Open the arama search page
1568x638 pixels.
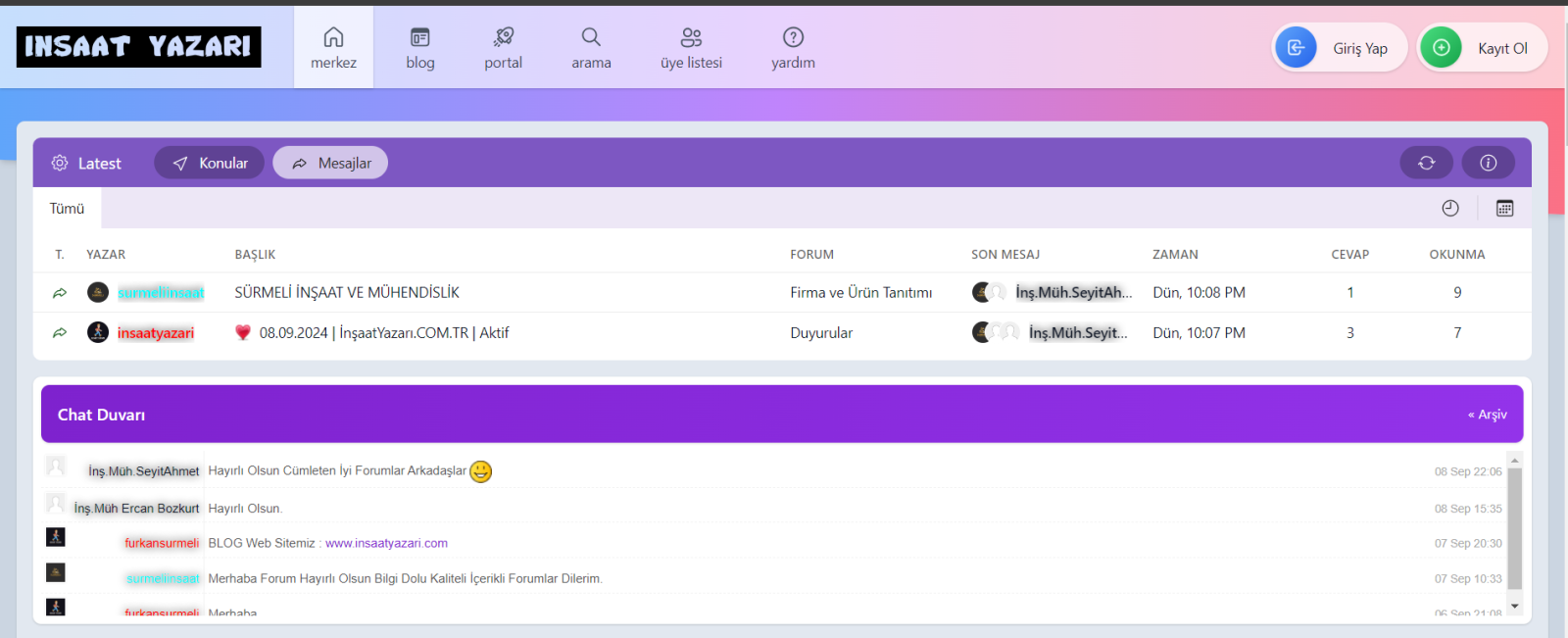591,48
